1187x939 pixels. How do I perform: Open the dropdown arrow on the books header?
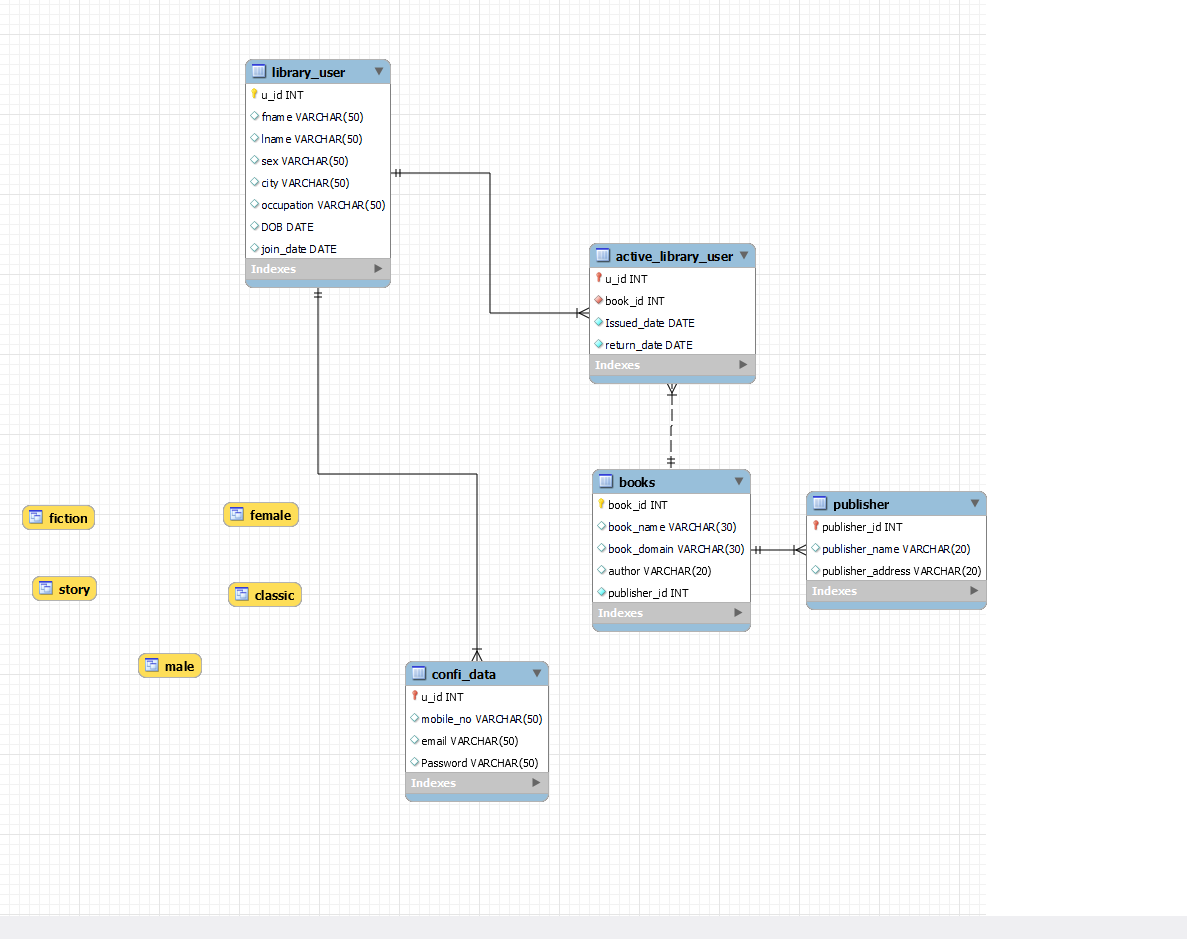coord(739,481)
